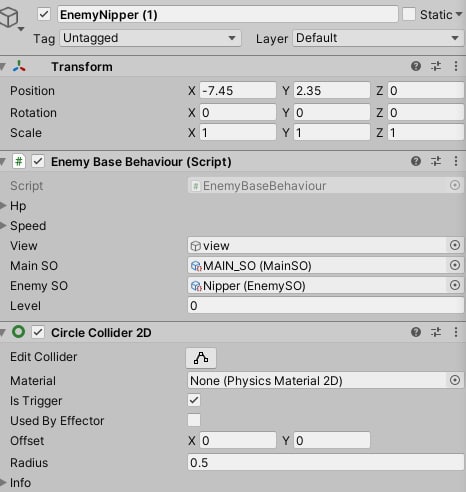The height and width of the screenshot is (492, 466).
Task: Open Enemy Base Behaviour help icon
Action: [416, 161]
